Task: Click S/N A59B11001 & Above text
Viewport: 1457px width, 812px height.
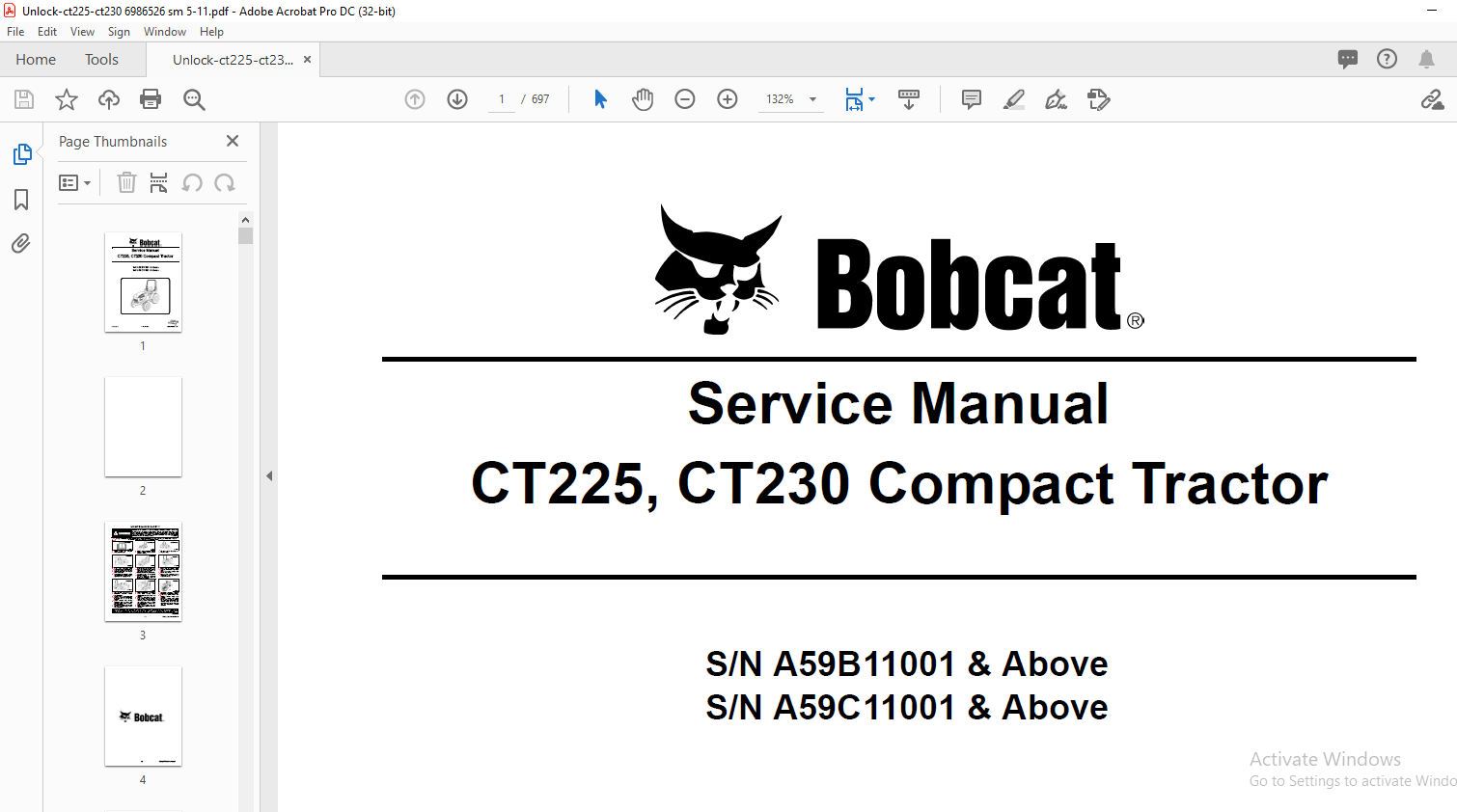Action: click(907, 663)
